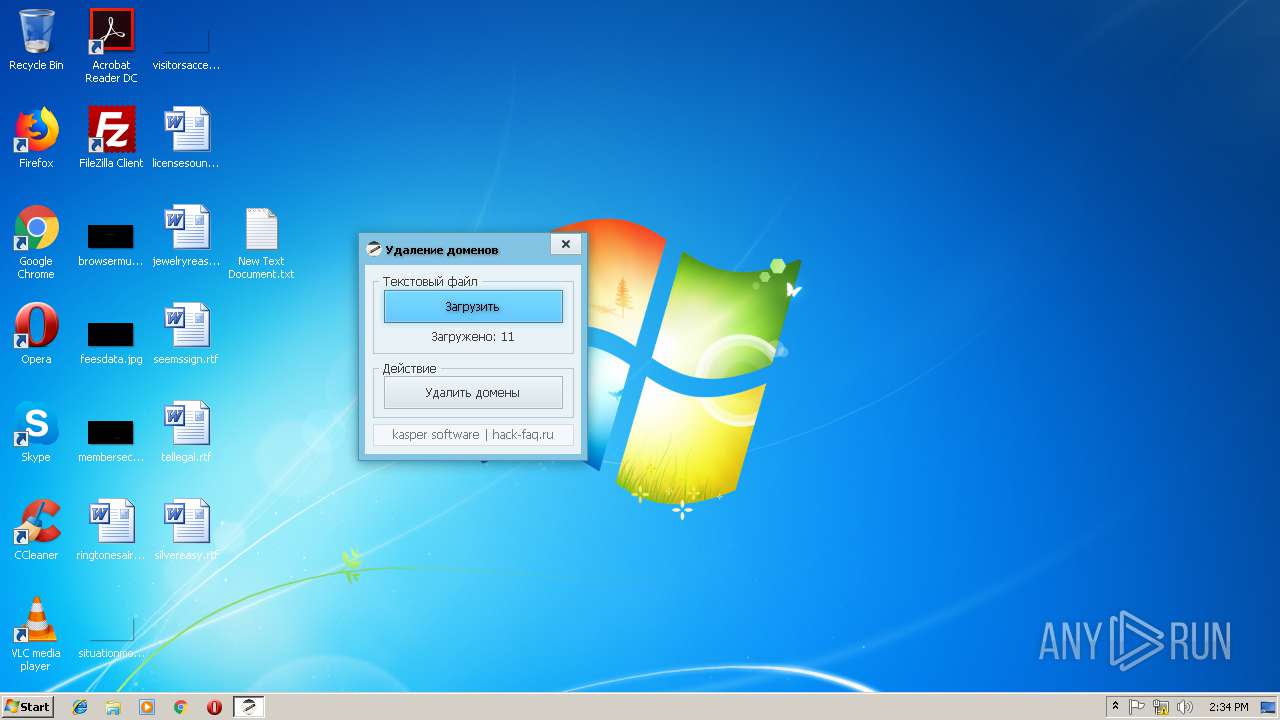Select the Opera desktop shortcut
Screen dimensions: 1280x720
click(x=36, y=334)
